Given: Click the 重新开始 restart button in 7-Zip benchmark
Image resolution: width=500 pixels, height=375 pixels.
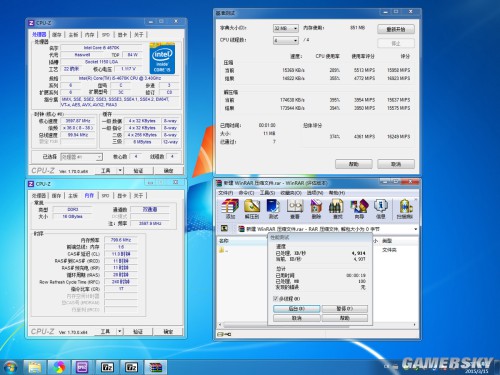Looking at the screenshot, I should (x=396, y=29).
